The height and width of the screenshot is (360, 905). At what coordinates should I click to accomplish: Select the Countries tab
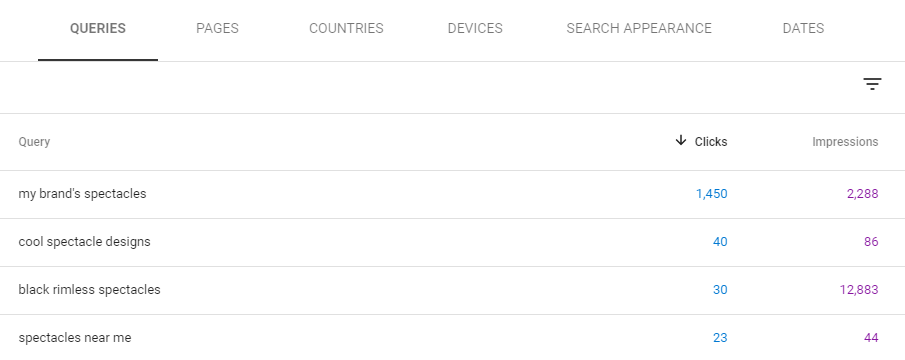point(346,28)
